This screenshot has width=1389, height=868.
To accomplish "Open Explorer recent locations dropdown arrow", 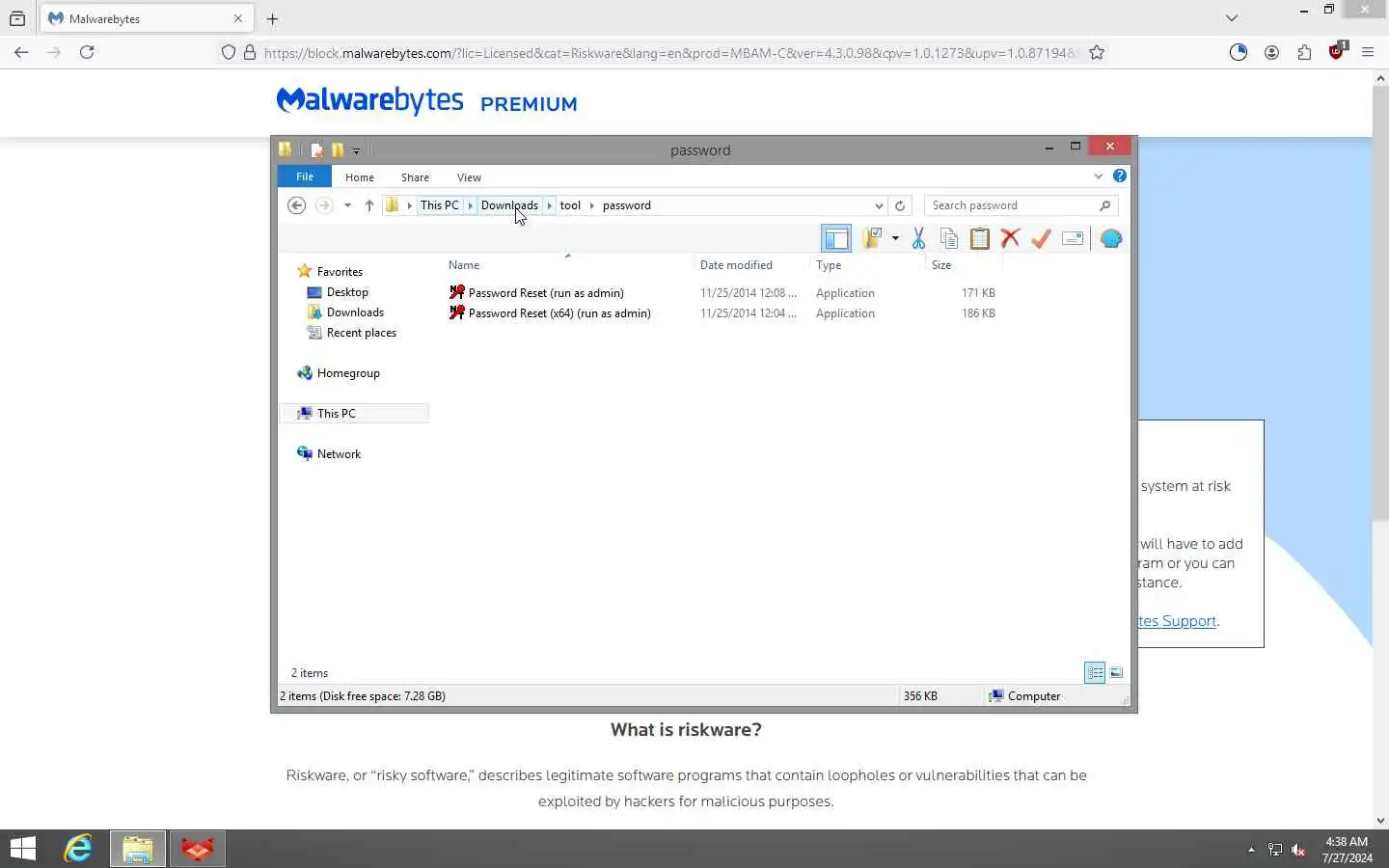I will tap(347, 205).
